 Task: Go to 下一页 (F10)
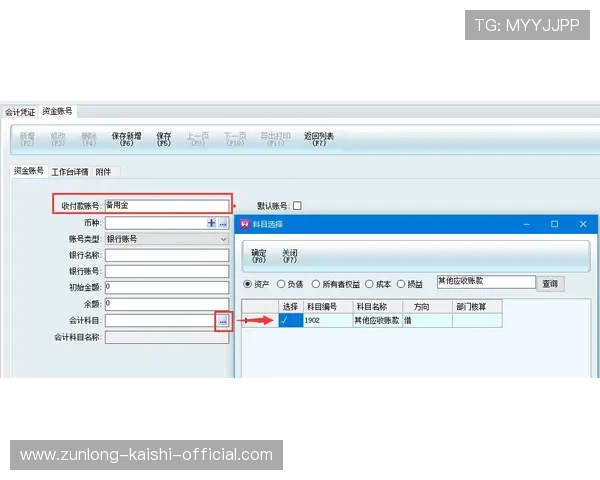235,139
